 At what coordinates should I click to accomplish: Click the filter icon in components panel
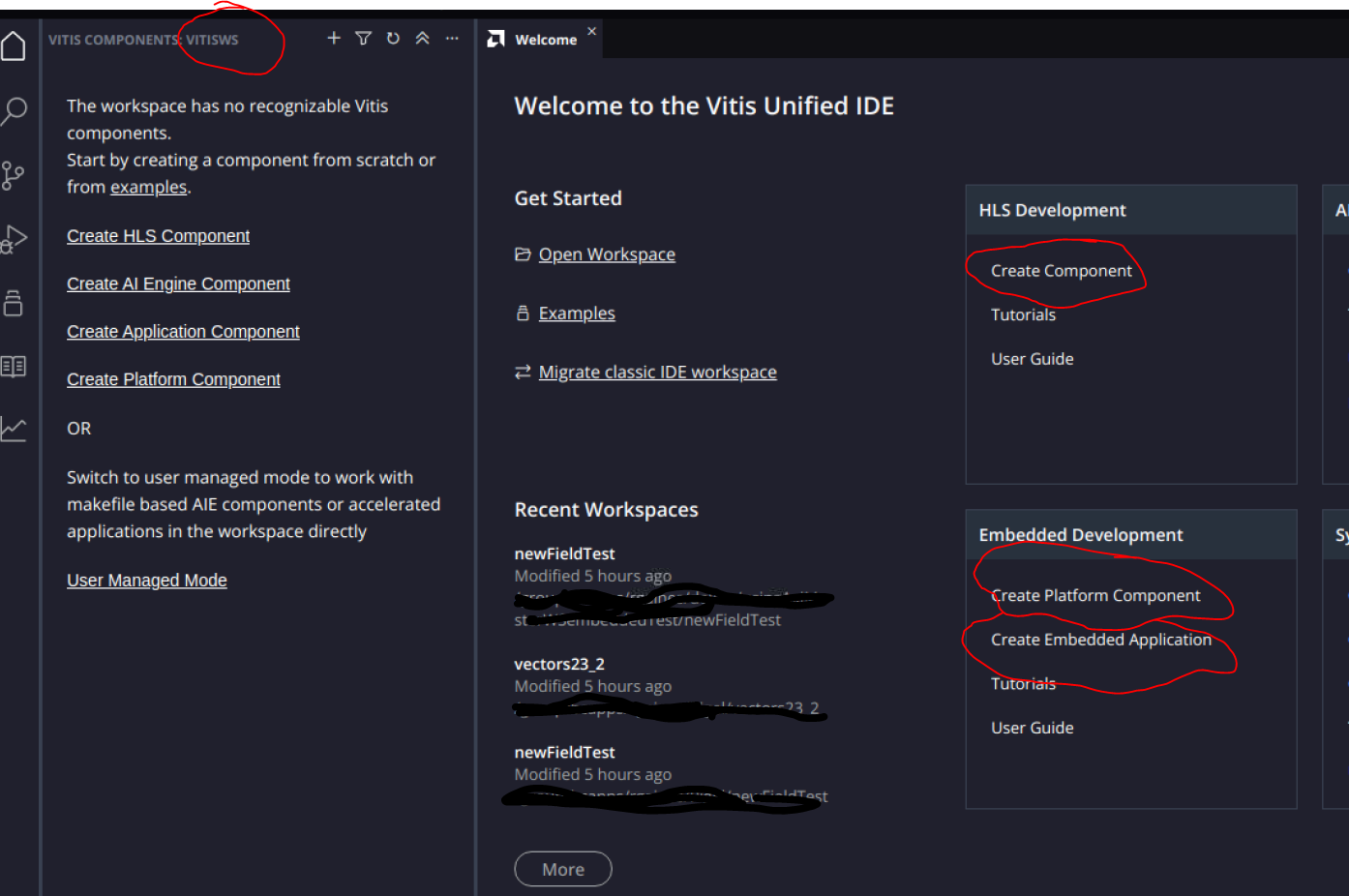[363, 39]
